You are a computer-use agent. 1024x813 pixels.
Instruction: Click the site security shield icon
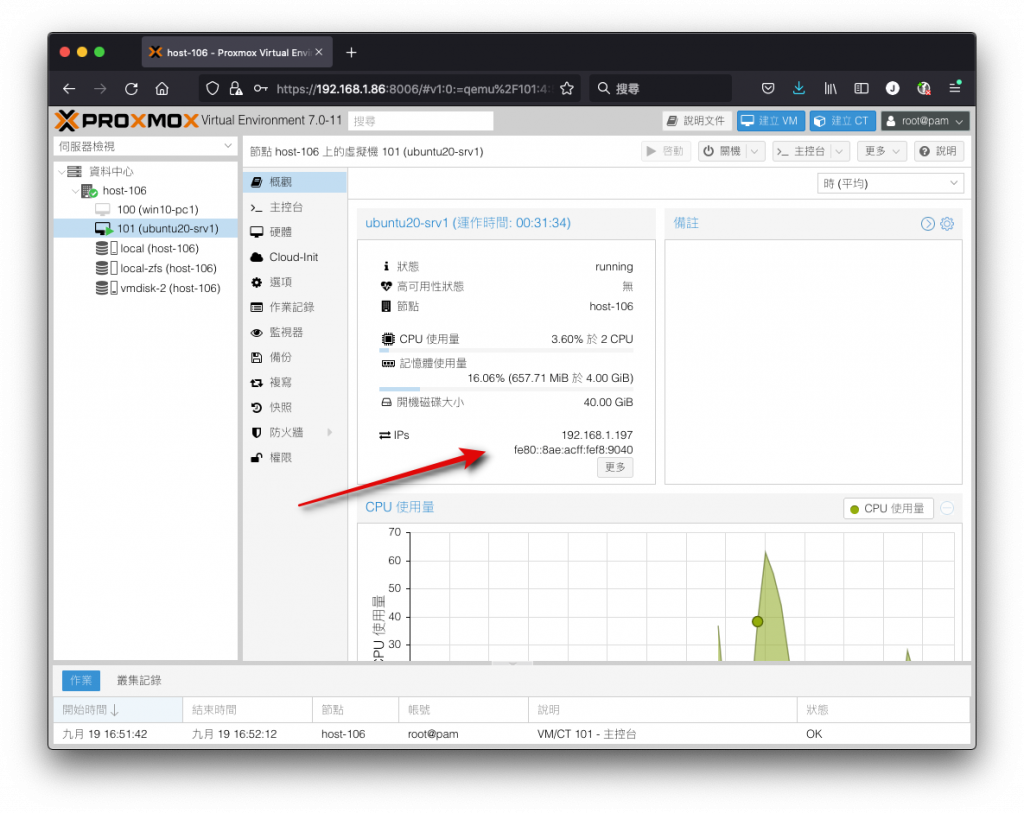tap(212, 88)
